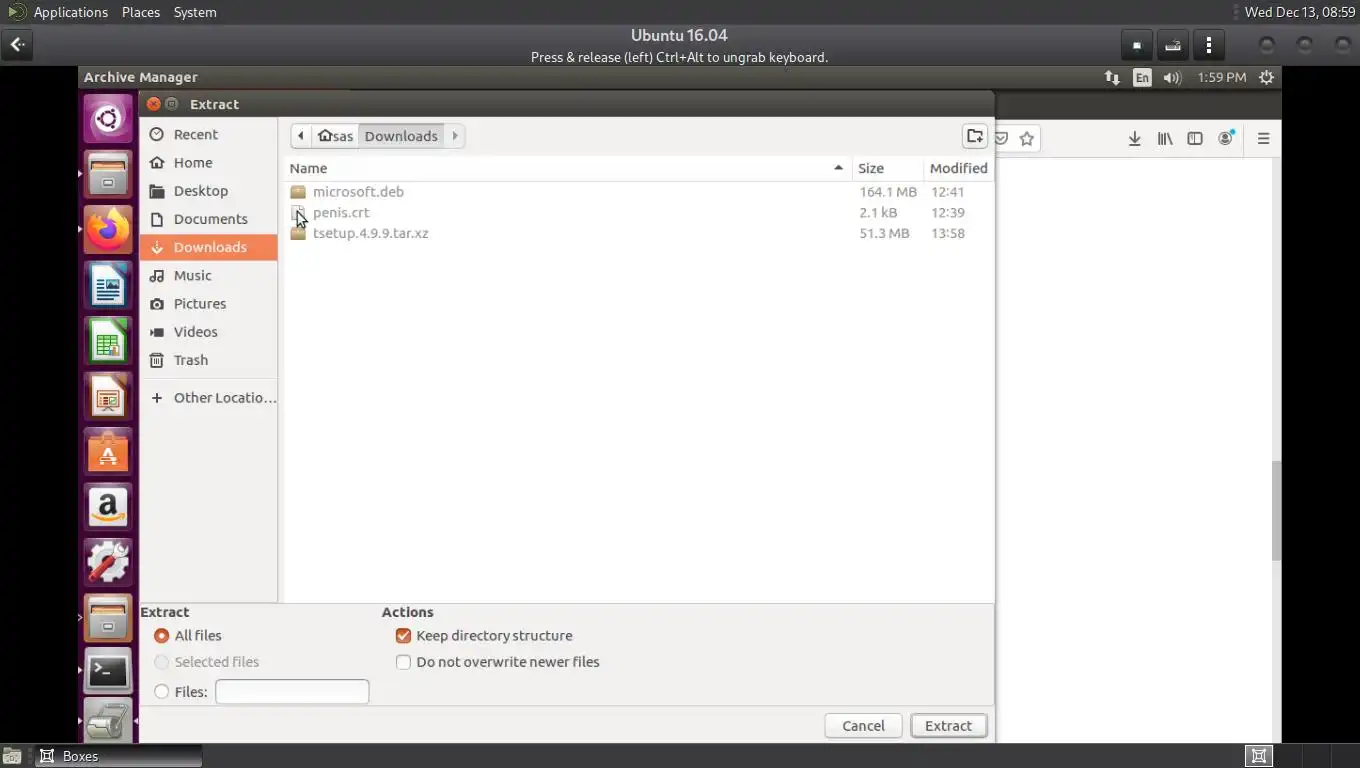Screen dimensions: 1360x768
Task: Go to Videos in sidebar
Action: tap(208, 331)
